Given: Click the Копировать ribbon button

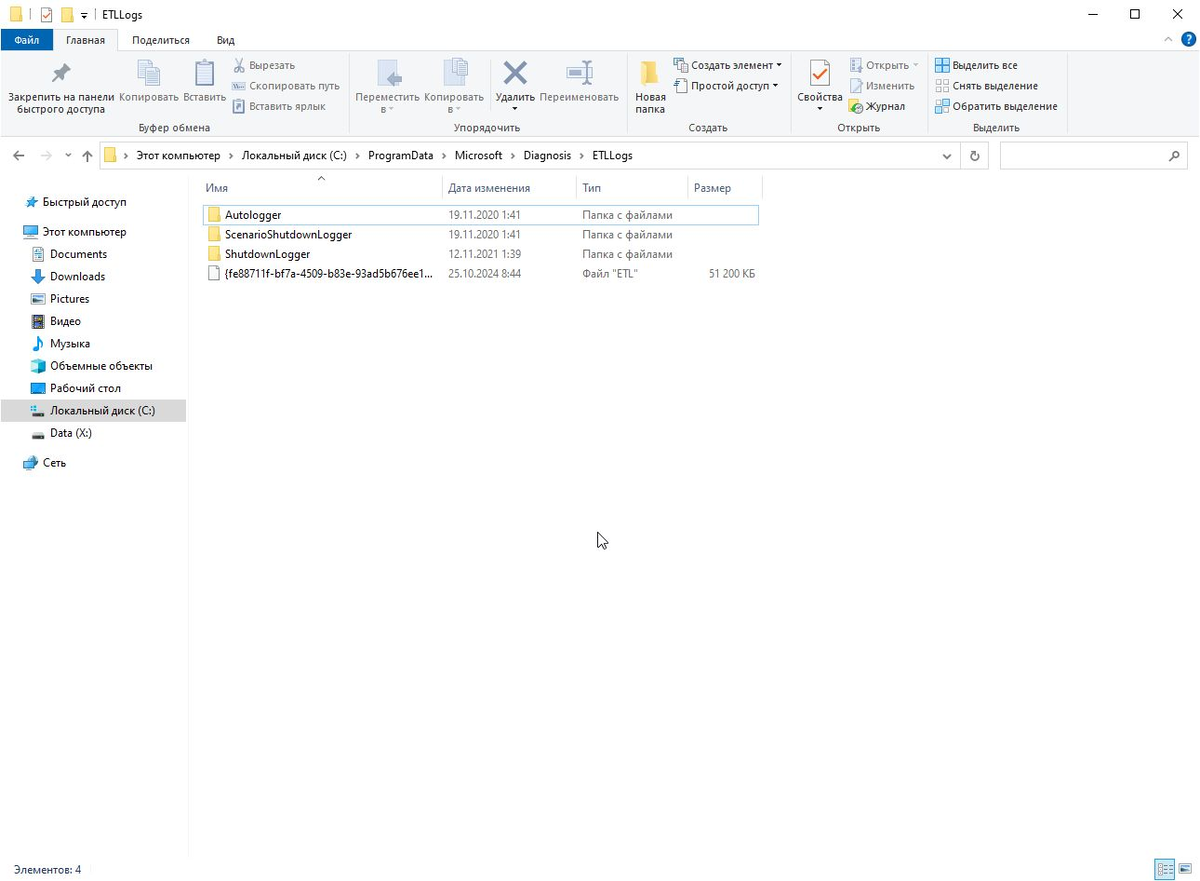Looking at the screenshot, I should point(148,82).
